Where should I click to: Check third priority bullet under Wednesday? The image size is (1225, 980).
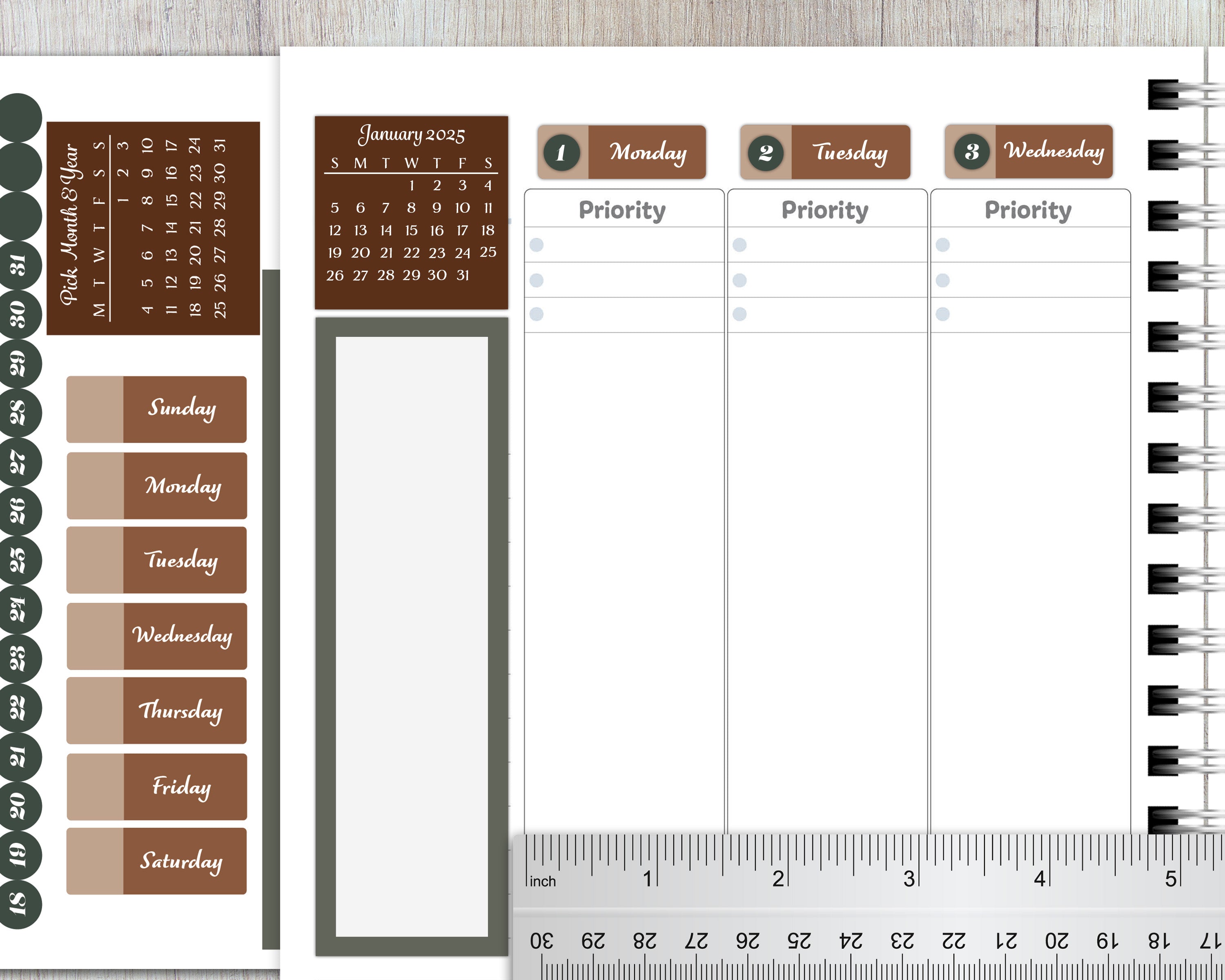tap(942, 314)
